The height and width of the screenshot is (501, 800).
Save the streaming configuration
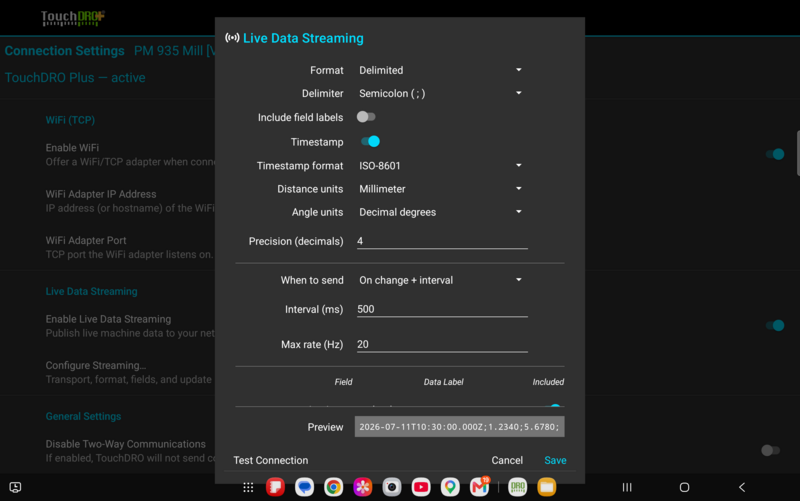click(555, 460)
